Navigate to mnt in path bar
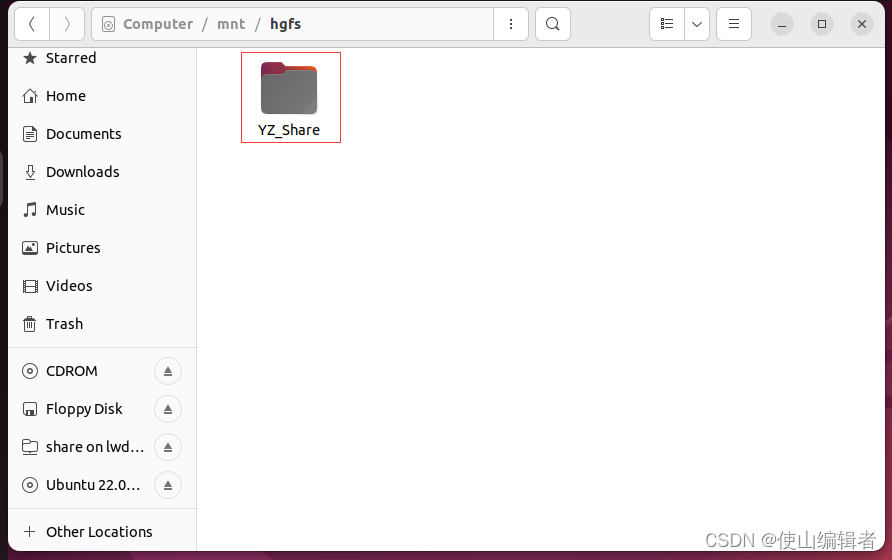892x560 pixels. [x=231, y=24]
